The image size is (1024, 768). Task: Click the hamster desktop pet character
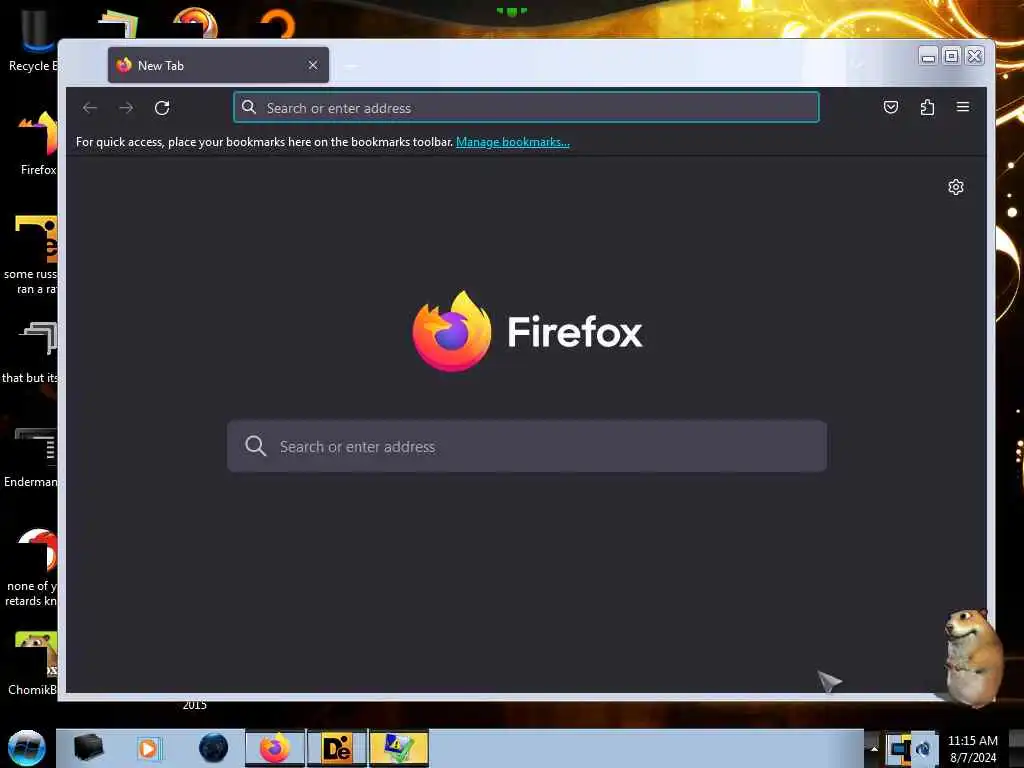point(971,657)
